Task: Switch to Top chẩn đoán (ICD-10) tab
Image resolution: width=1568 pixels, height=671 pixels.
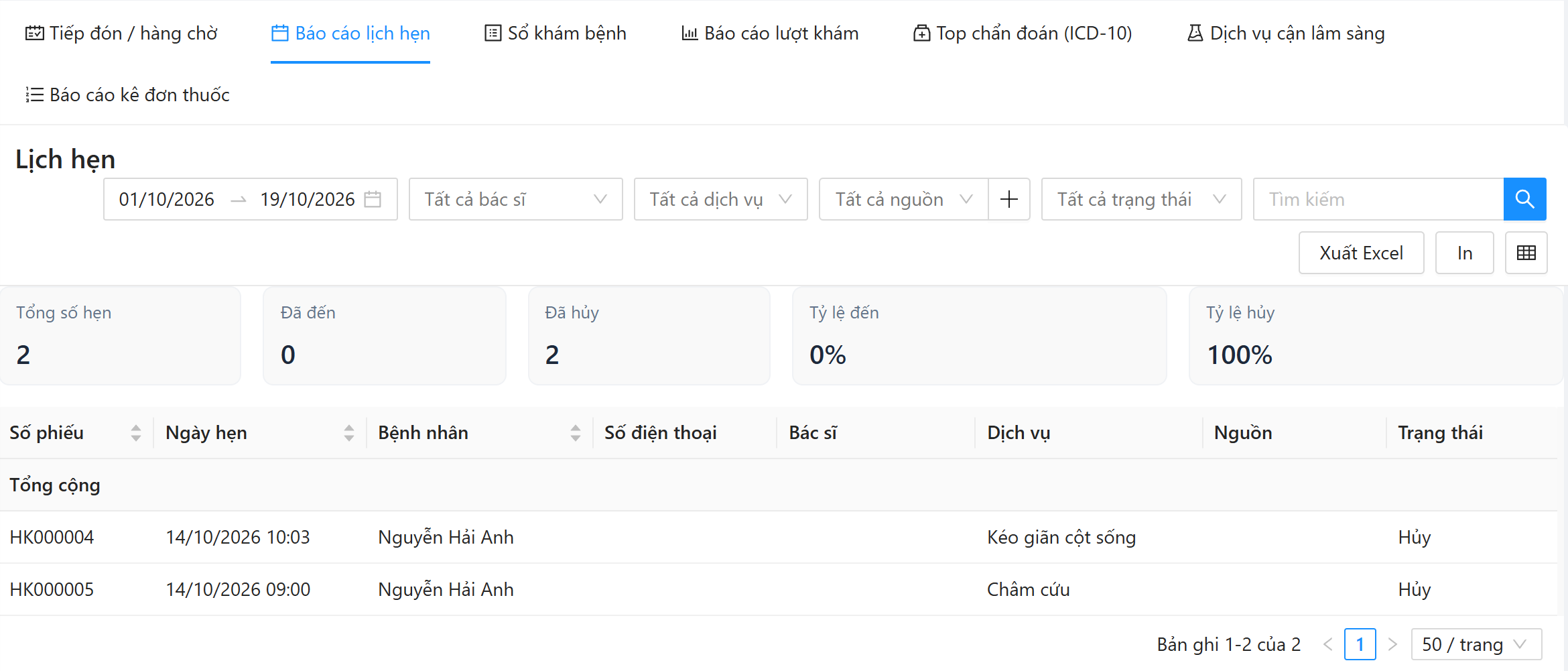Action: [x=1023, y=33]
